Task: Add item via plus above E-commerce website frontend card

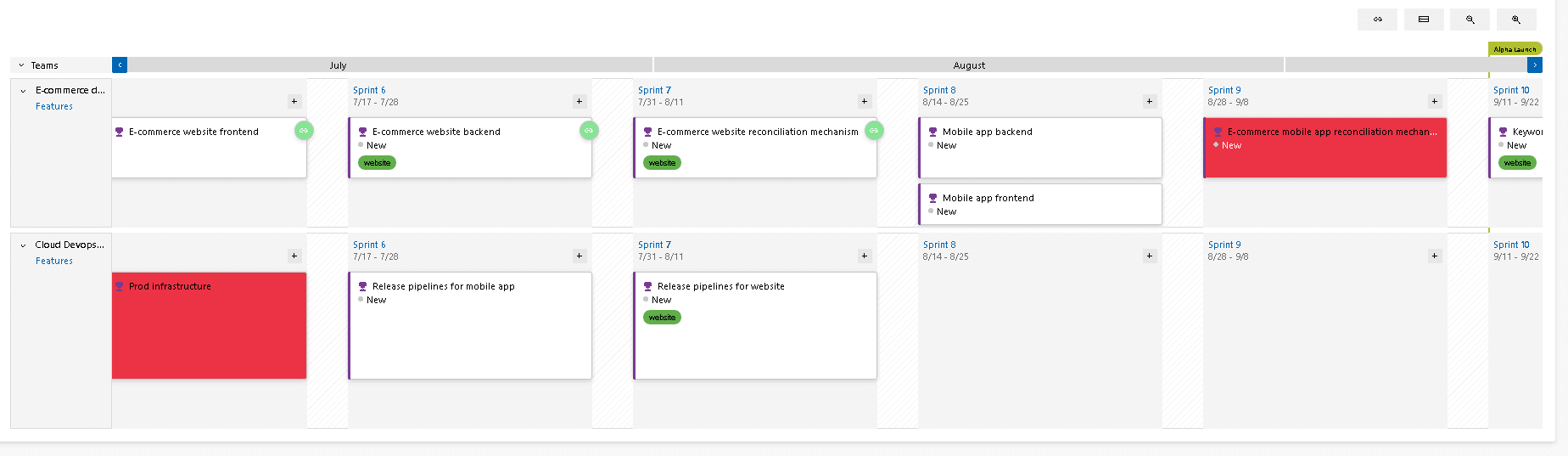Action: [294, 101]
